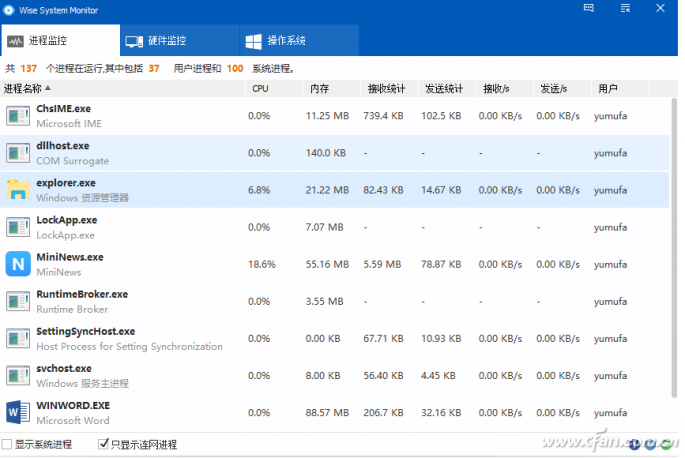
Task: Open the feedback message icon in title bar
Action: pyautogui.click(x=588, y=8)
